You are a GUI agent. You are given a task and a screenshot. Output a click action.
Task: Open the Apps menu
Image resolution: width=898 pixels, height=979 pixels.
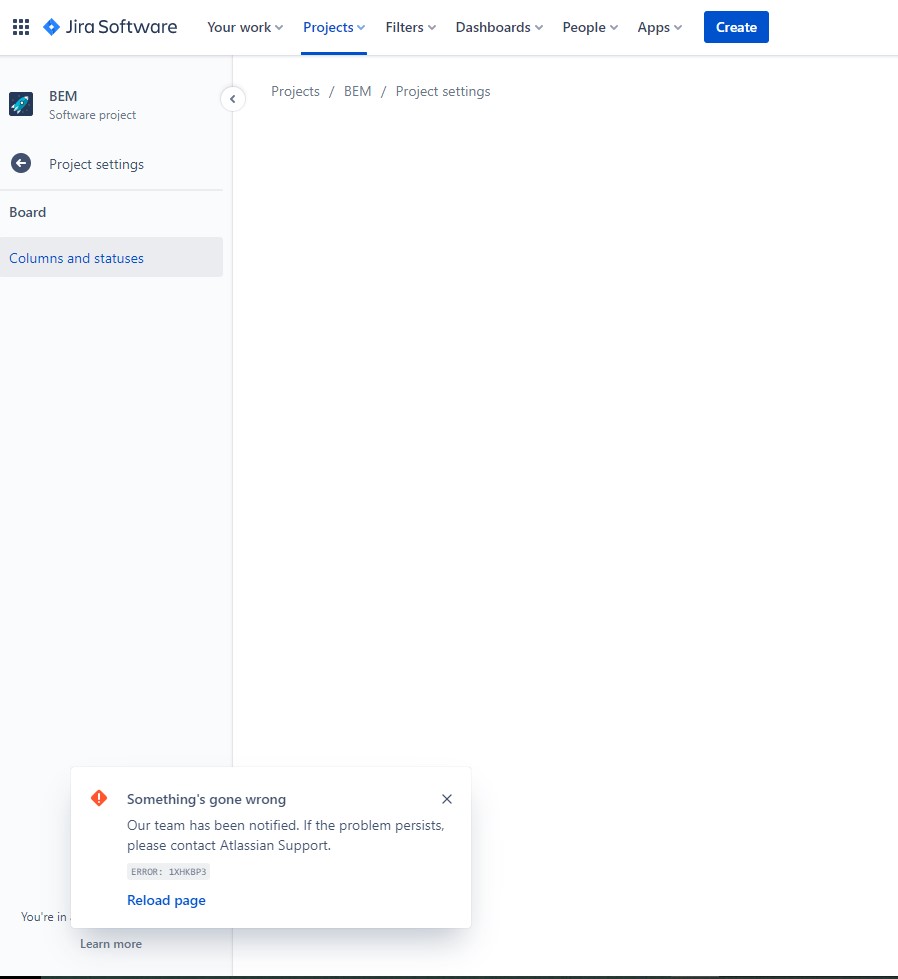click(659, 27)
